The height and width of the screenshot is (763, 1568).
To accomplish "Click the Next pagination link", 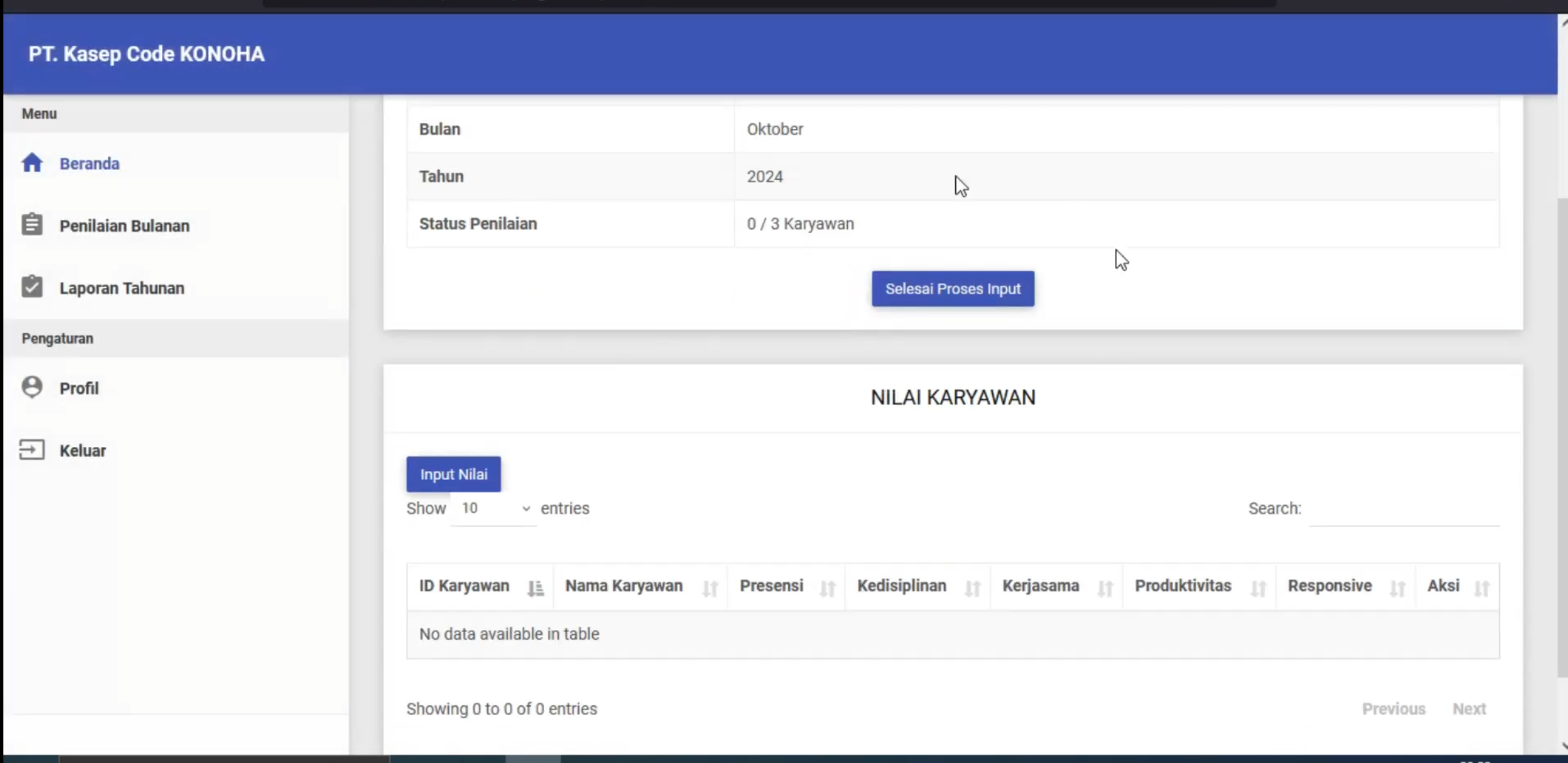I will pyautogui.click(x=1469, y=708).
